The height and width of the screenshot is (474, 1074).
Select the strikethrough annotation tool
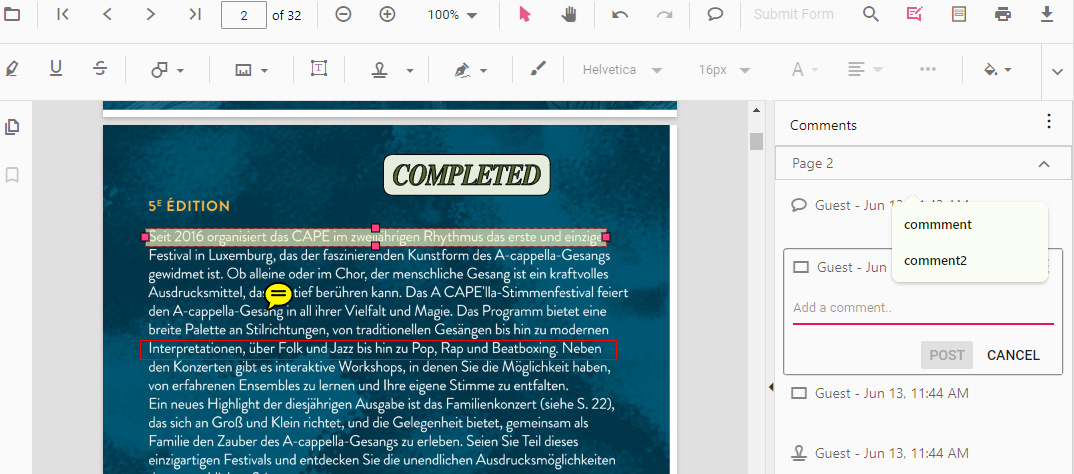pyautogui.click(x=101, y=69)
